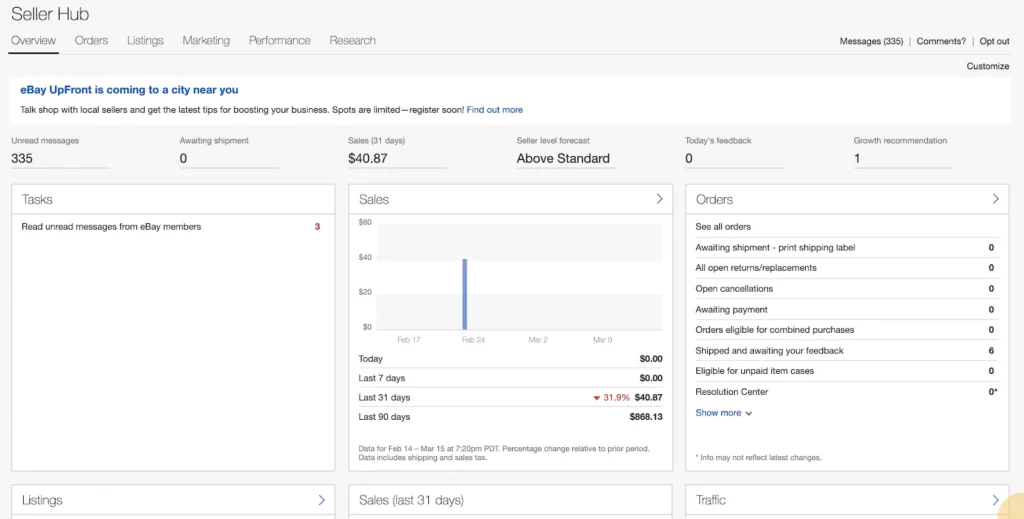Click the Orders panel title

[714, 199]
